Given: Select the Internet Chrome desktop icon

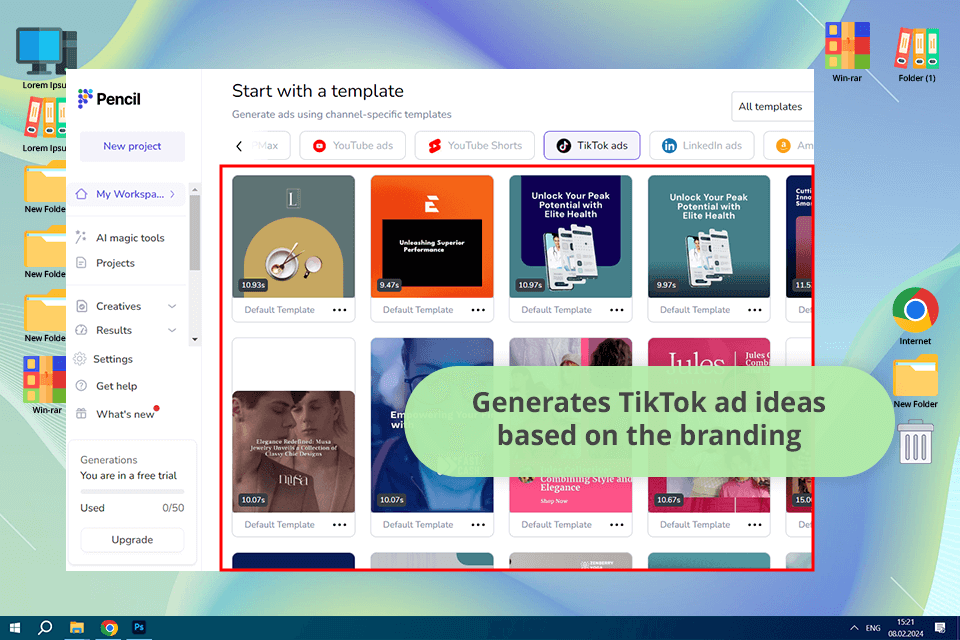Looking at the screenshot, I should (x=915, y=316).
